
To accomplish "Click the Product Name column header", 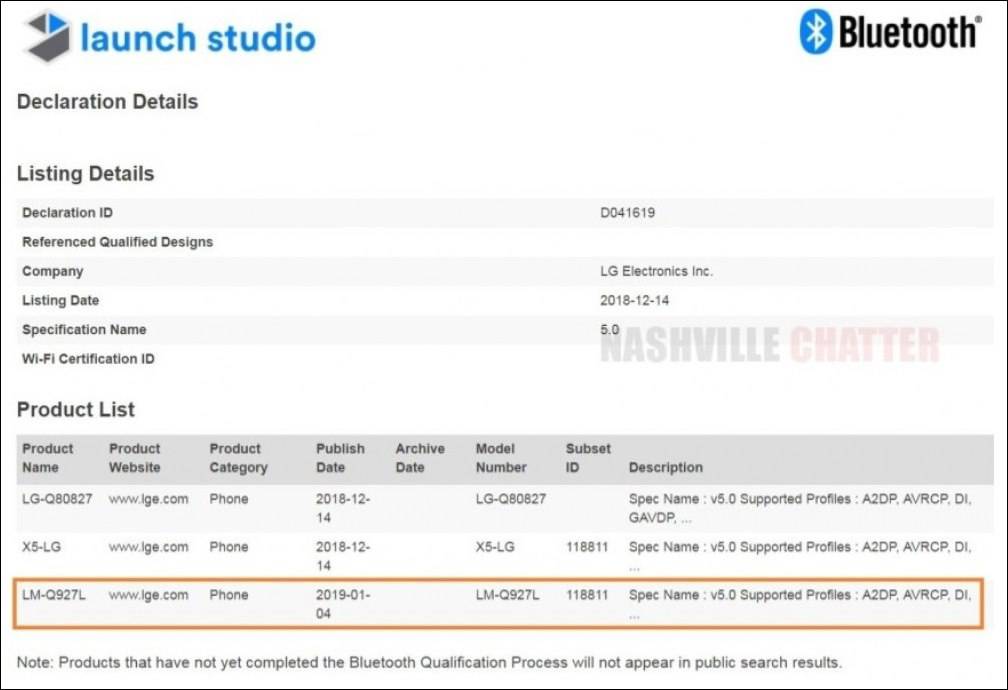I will point(48,458).
